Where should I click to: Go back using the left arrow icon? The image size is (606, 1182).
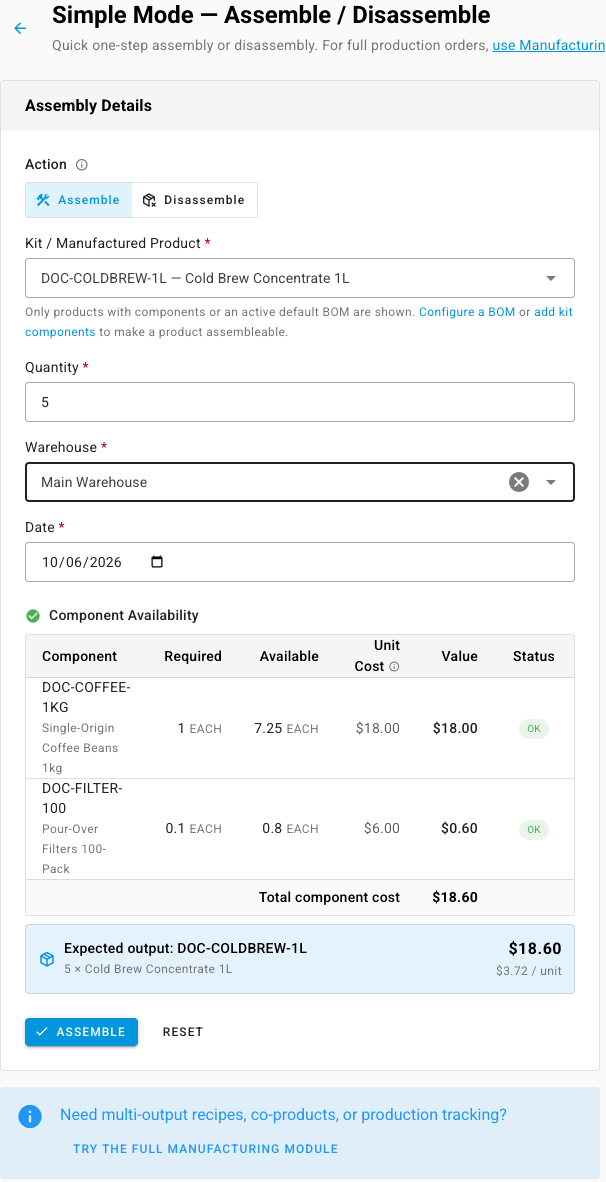point(20,29)
